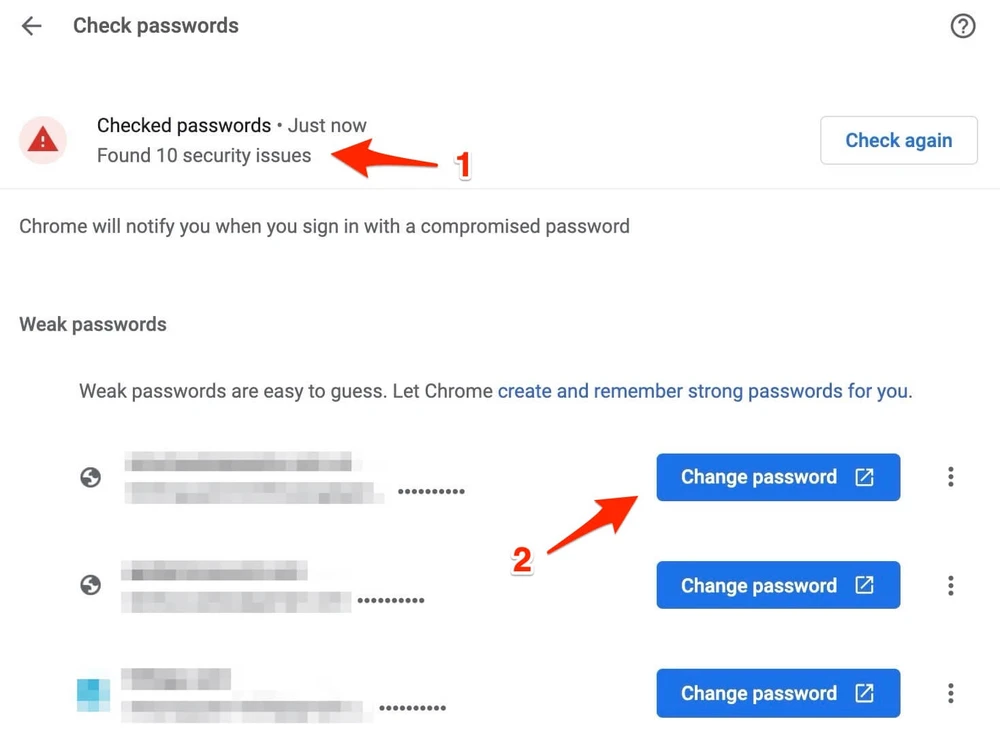Open the three-dot menu for the second weak password
Image resolution: width=1000 pixels, height=745 pixels.
(x=950, y=585)
